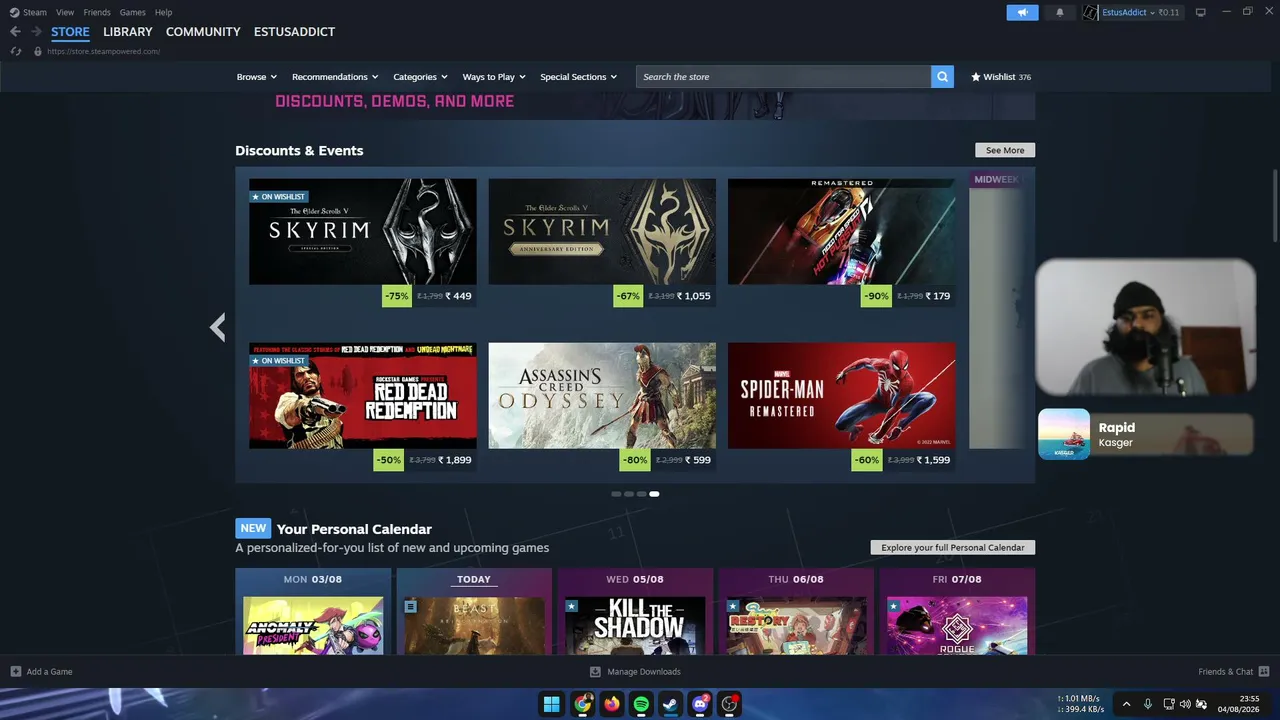Click the Steam taskbar icon

point(671,704)
